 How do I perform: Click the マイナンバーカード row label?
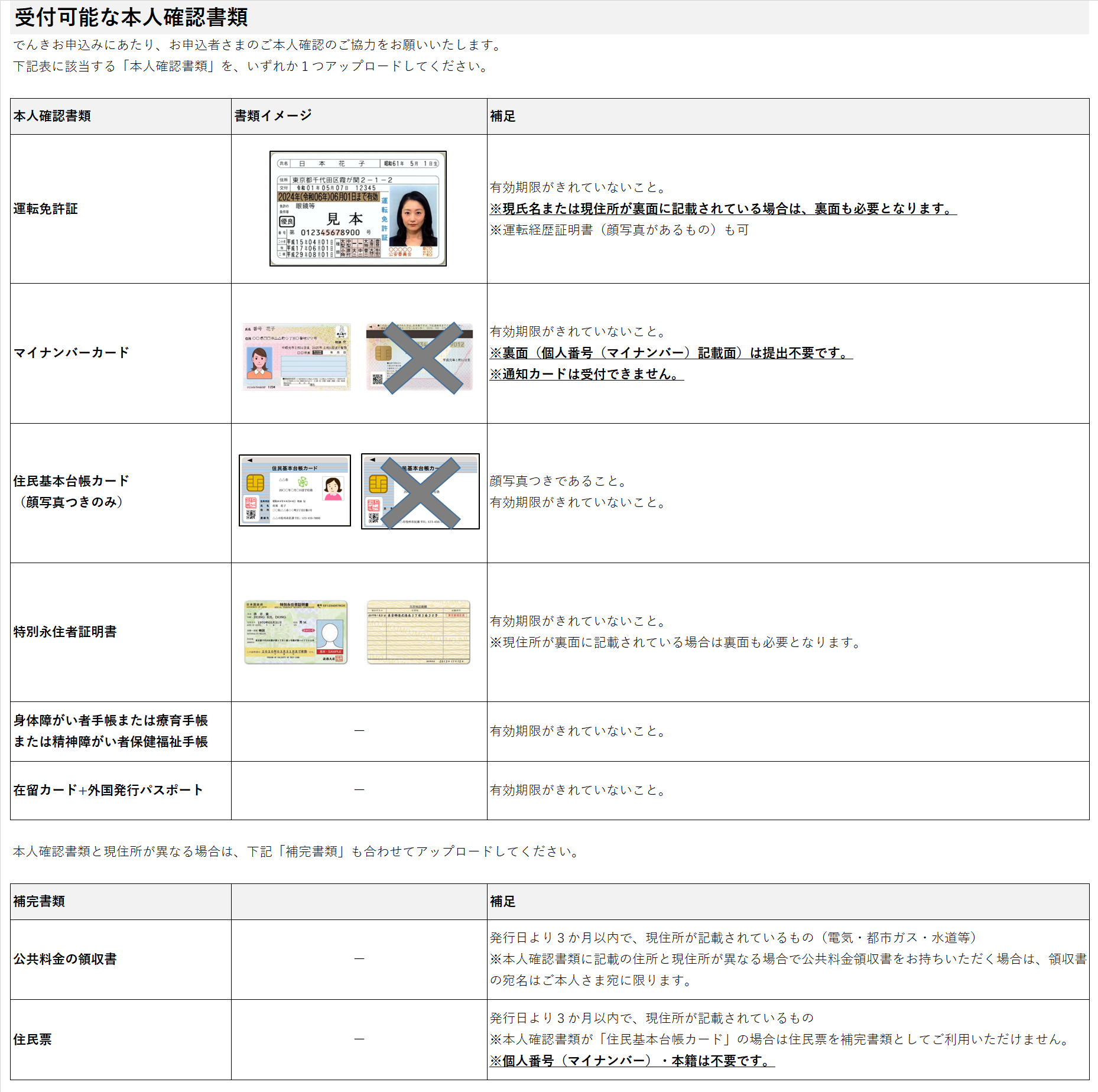(x=72, y=353)
